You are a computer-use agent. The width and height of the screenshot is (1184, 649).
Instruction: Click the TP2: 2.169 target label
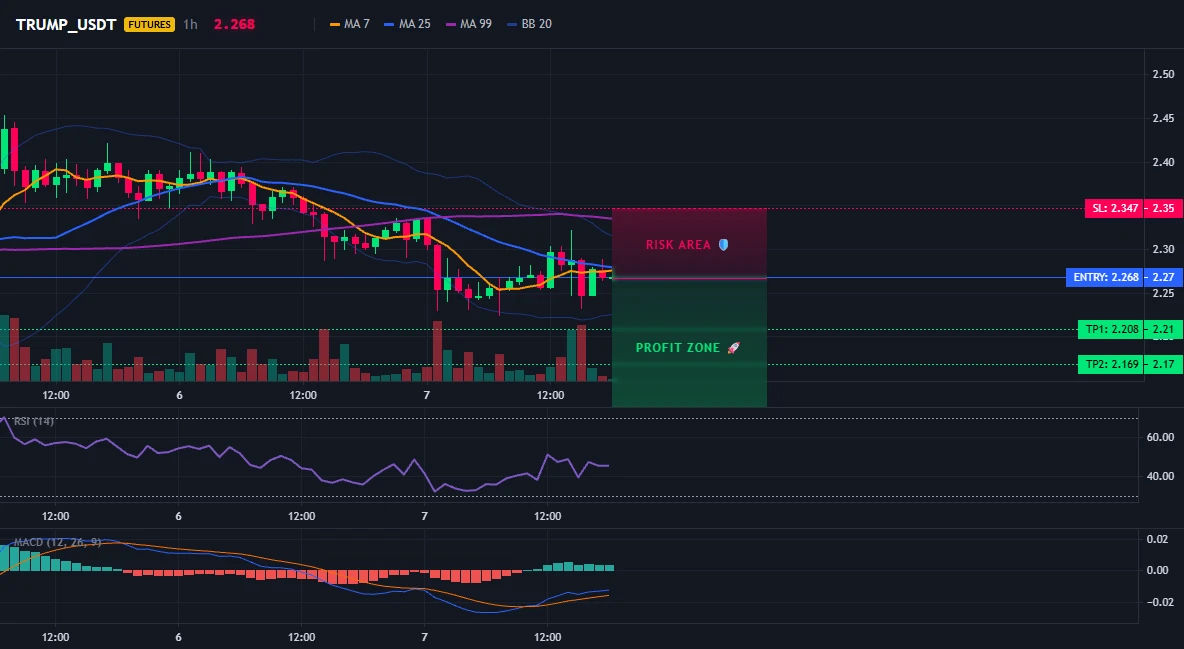coord(1111,364)
